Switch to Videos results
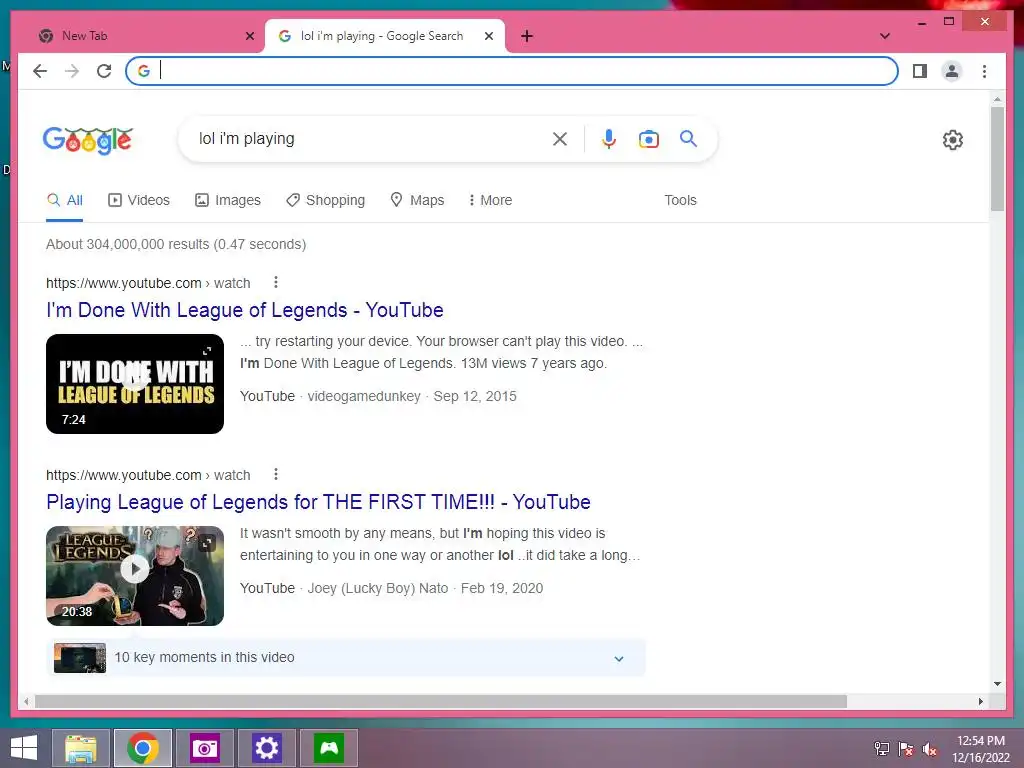 [138, 200]
